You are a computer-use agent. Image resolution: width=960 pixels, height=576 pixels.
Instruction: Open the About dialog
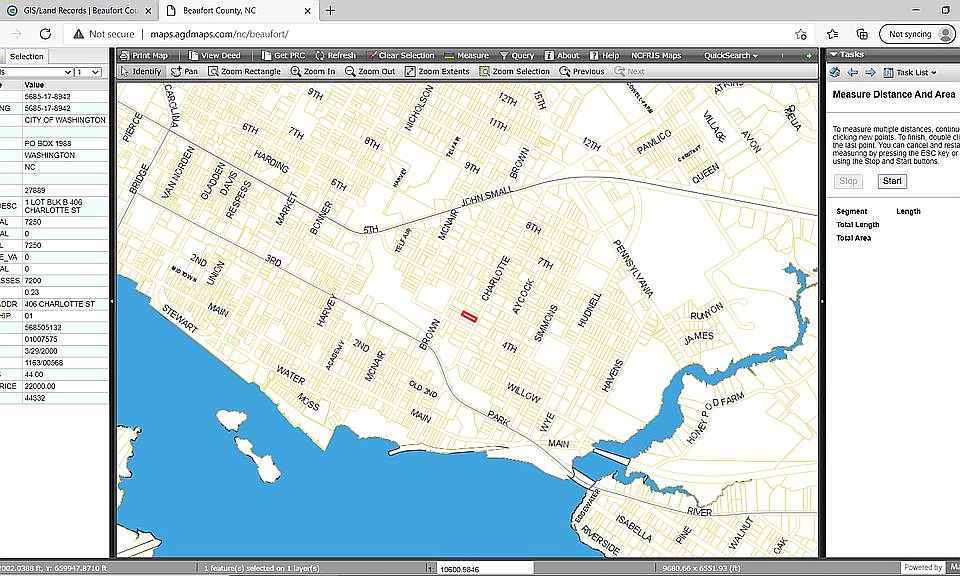tap(562, 55)
